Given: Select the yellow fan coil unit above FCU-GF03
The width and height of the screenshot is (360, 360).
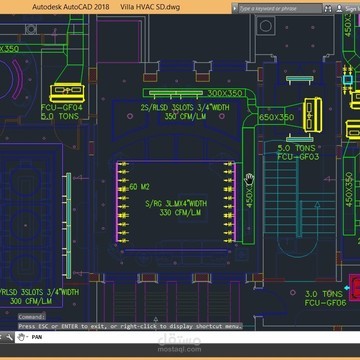Looking at the screenshot, I should [312, 114].
